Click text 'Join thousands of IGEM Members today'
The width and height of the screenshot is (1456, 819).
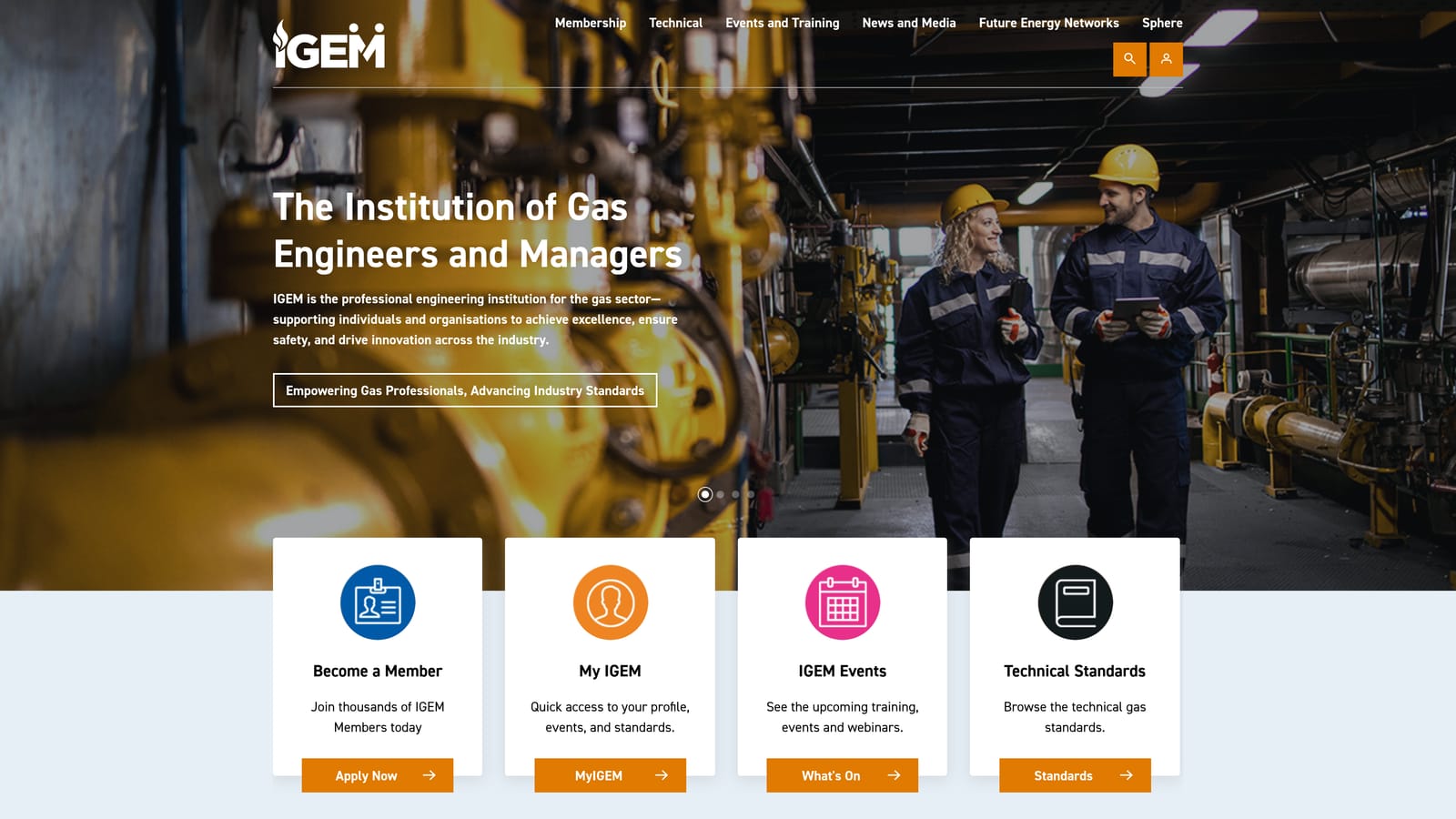tap(378, 717)
